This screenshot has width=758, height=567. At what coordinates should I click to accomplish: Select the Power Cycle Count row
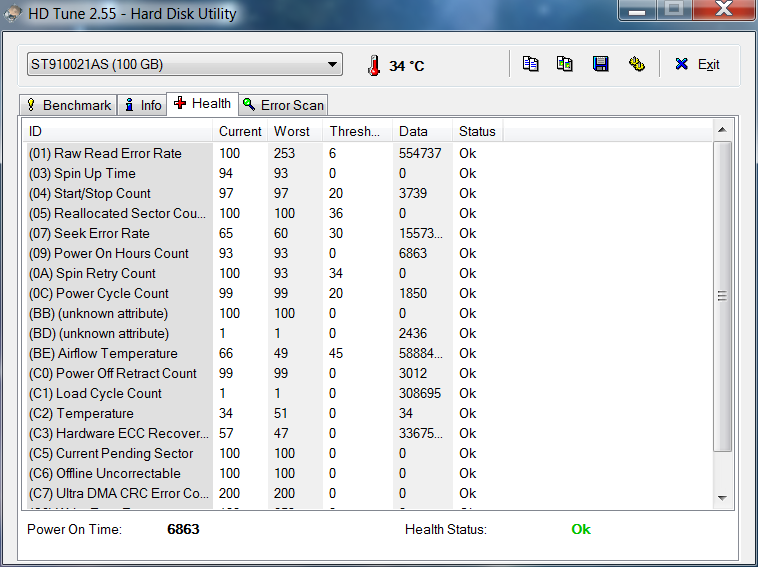tap(367, 293)
